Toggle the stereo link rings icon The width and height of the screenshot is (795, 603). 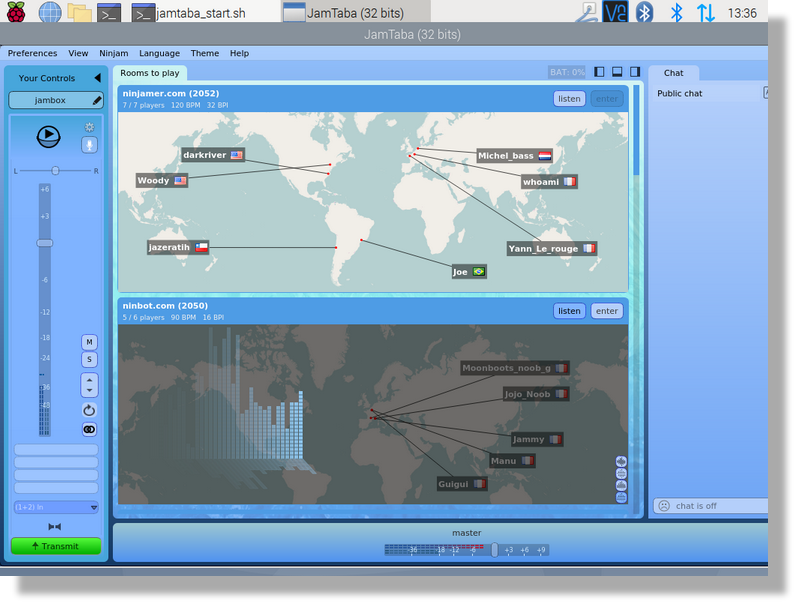(x=89, y=430)
